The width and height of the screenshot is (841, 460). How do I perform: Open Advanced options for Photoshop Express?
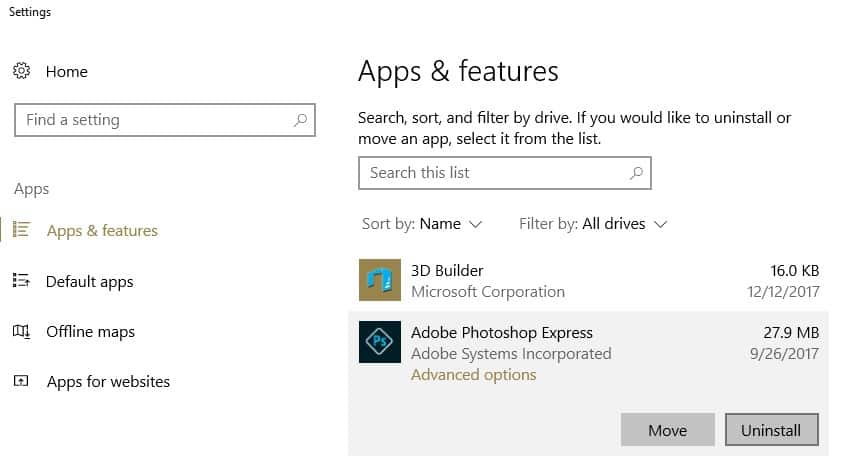point(474,375)
